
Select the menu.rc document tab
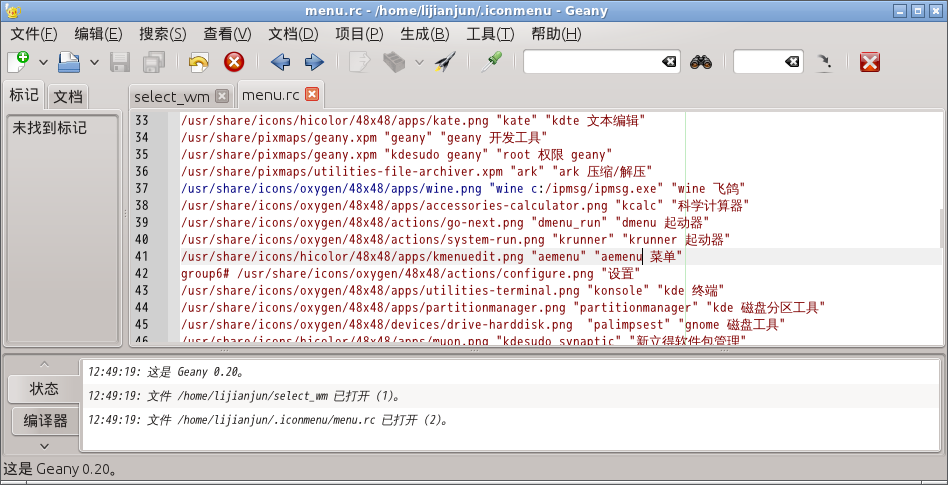tap(270, 95)
